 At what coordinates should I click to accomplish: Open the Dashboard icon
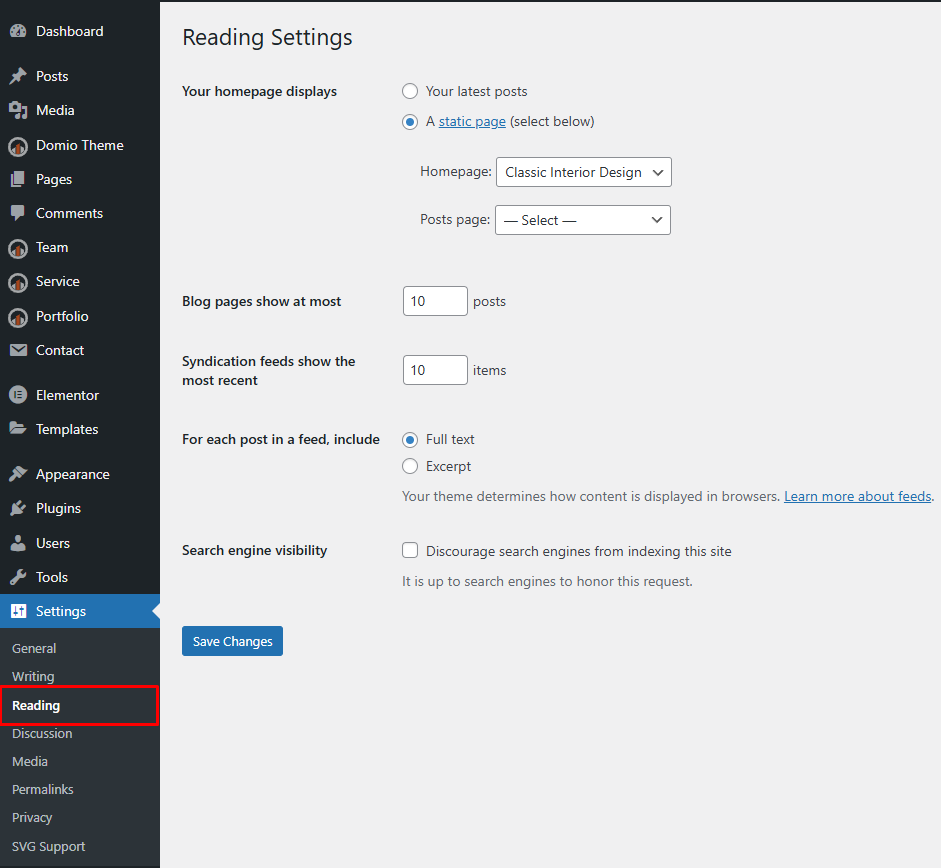[20, 30]
